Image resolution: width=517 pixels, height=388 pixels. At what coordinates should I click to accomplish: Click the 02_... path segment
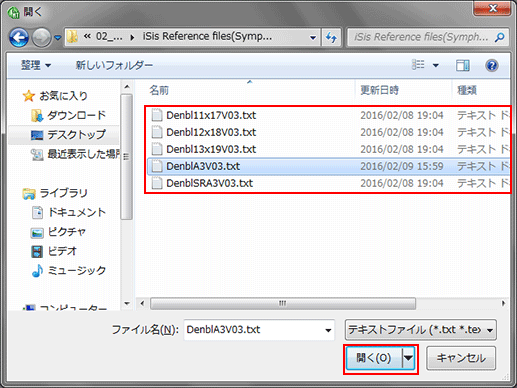tap(109, 36)
